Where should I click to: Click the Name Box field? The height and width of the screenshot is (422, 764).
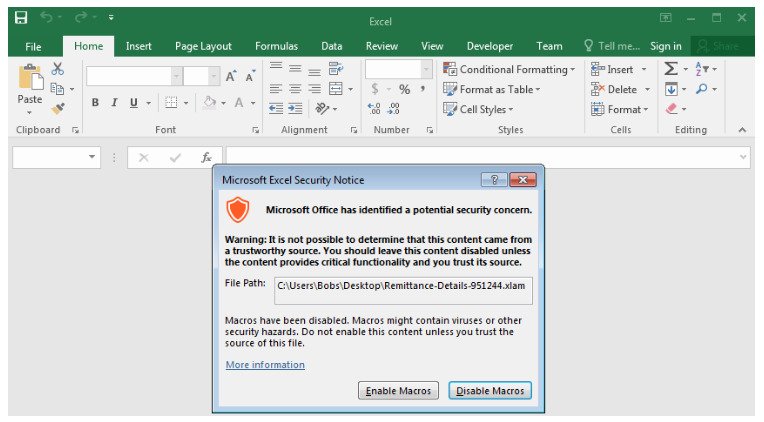[x=56, y=157]
